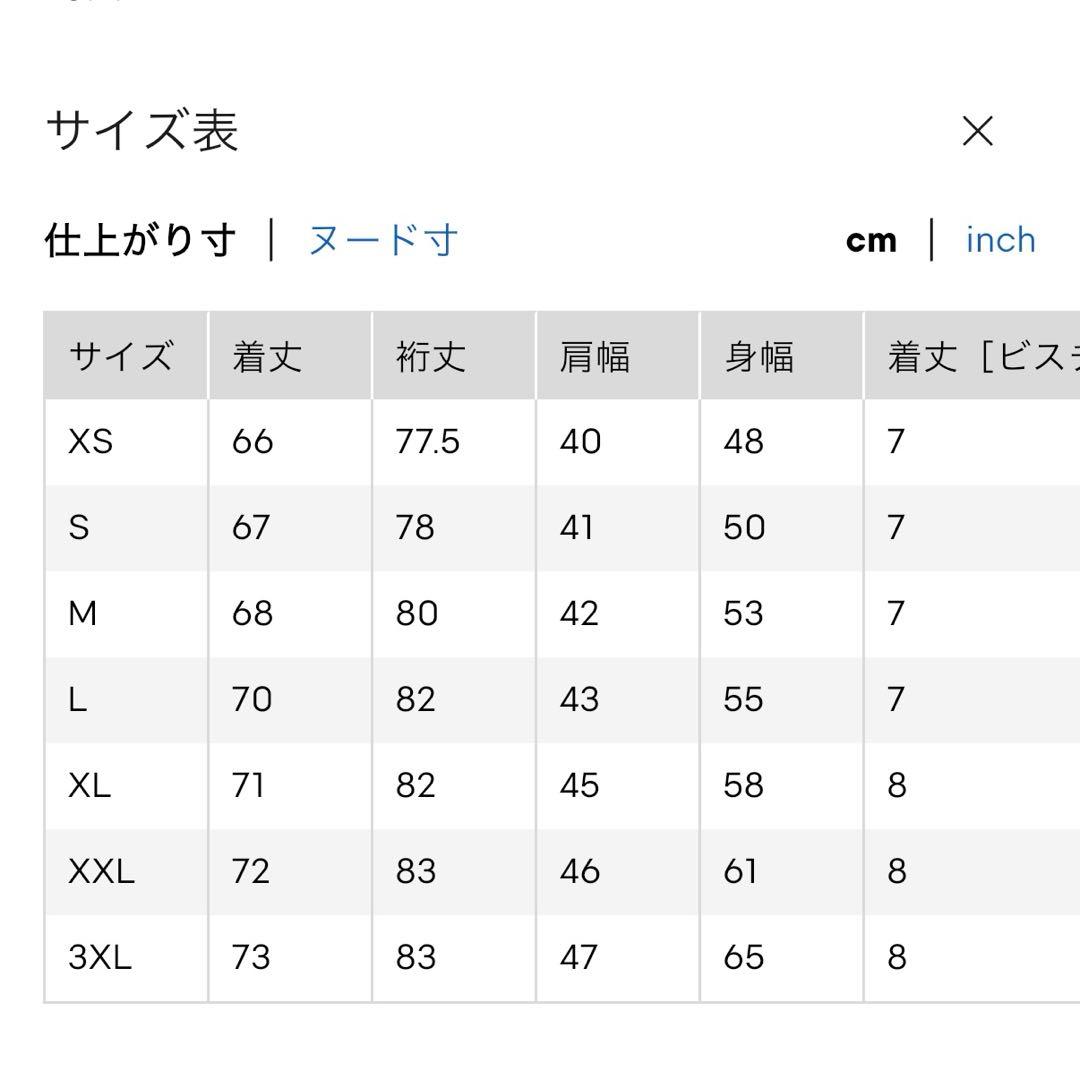Click the サイズ表 dialog title
1080x1080 pixels.
pyautogui.click(x=143, y=131)
